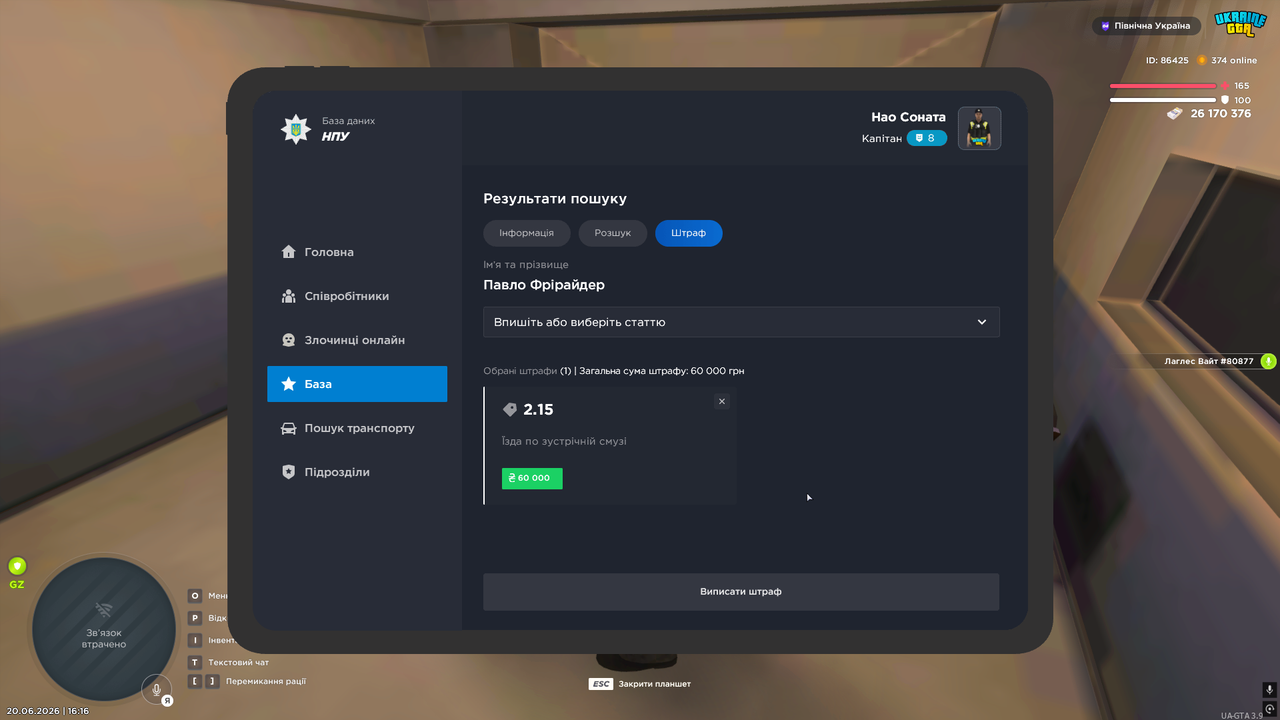Click the ESC Закрити планшет hint

point(640,684)
